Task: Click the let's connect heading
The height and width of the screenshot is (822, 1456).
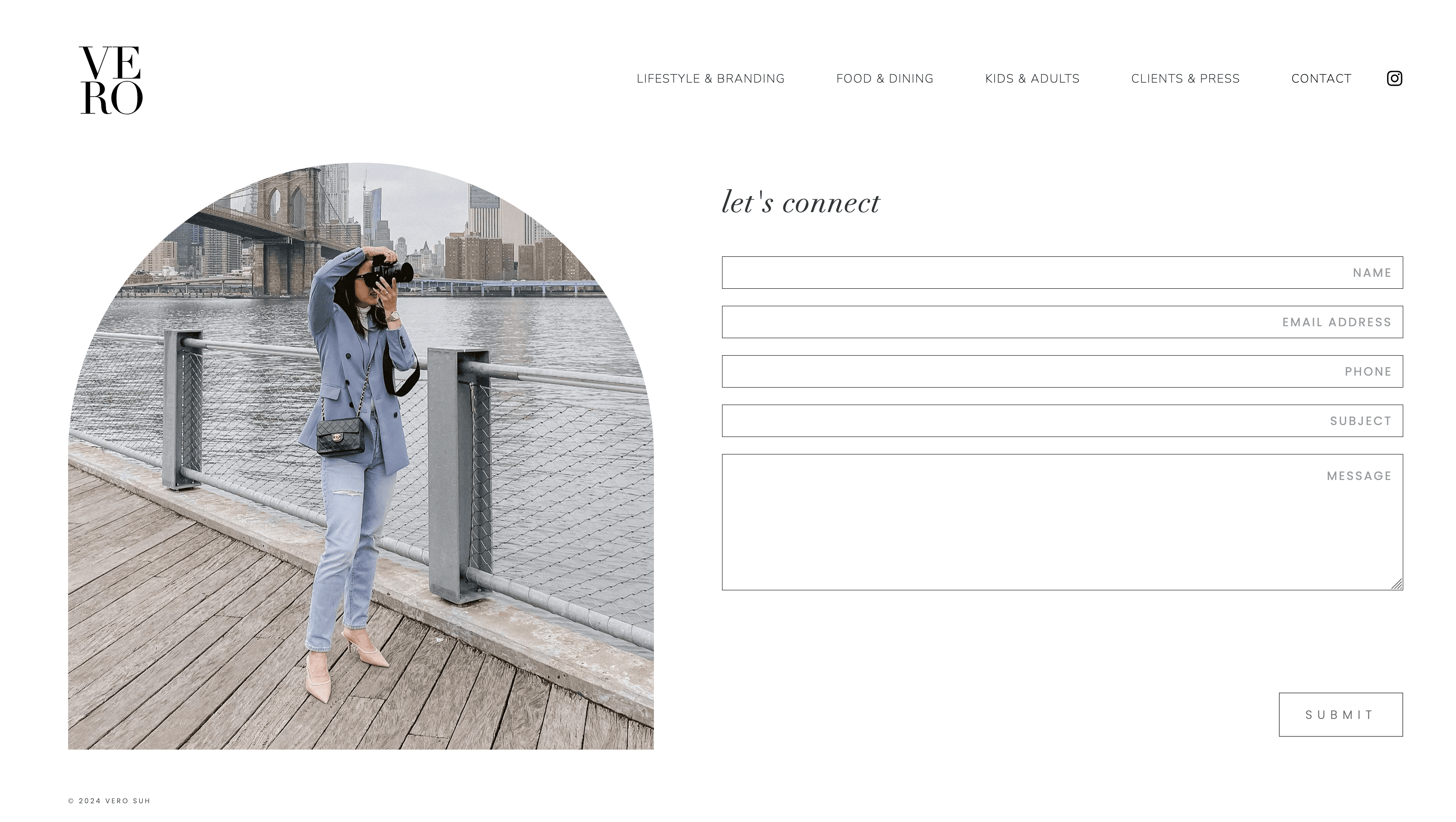Action: [x=800, y=202]
